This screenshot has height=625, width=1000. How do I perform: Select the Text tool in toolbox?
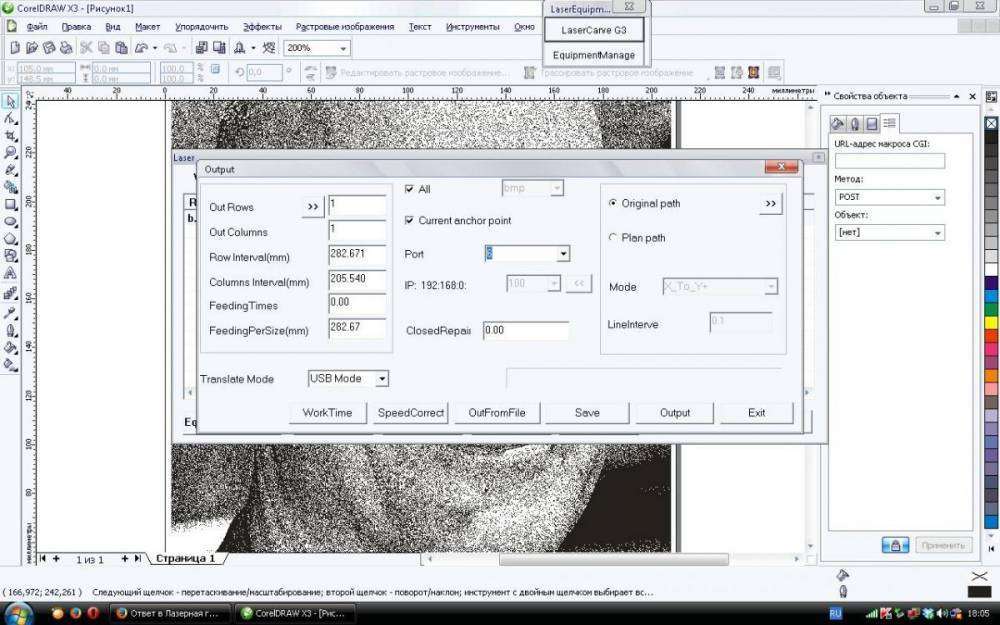click(10, 272)
